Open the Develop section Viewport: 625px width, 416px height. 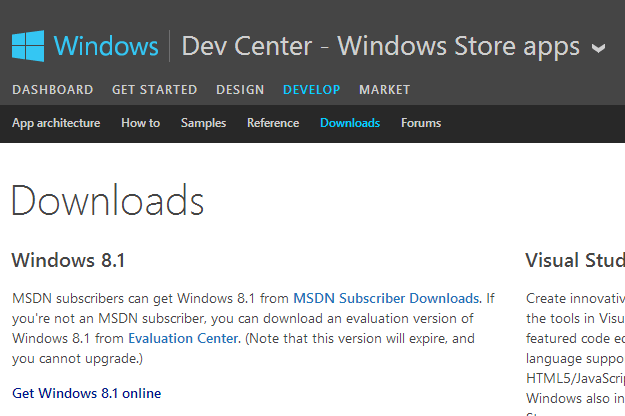tap(311, 90)
